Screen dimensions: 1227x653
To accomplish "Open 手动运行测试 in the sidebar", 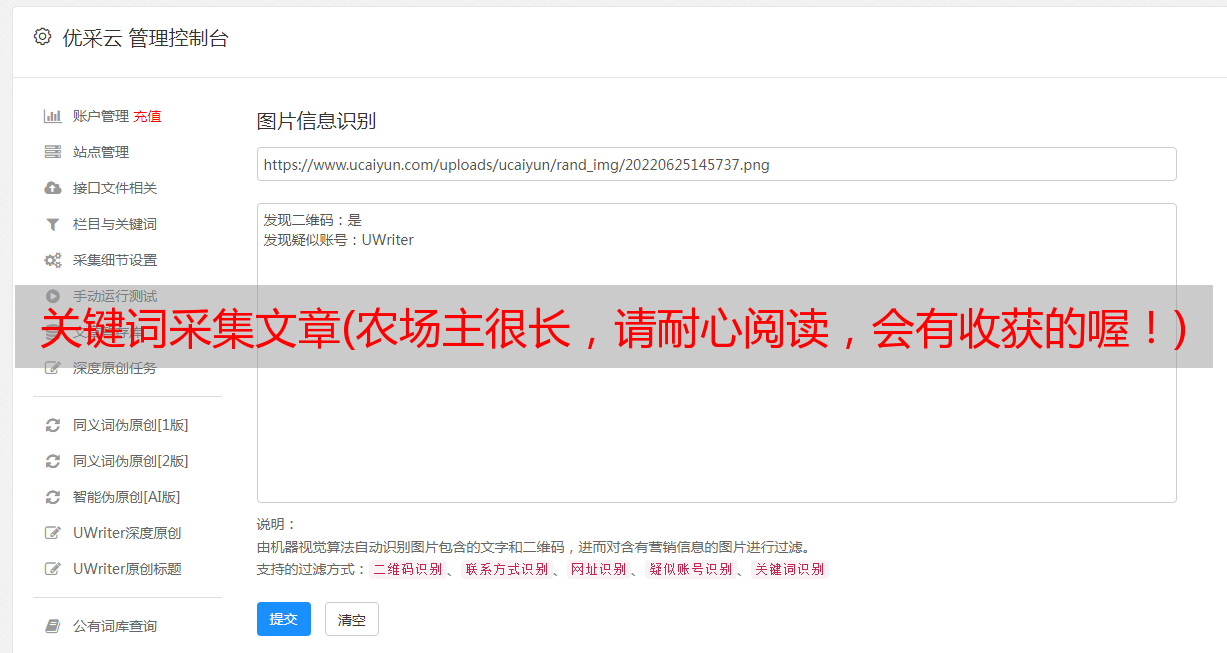I will click(x=115, y=296).
